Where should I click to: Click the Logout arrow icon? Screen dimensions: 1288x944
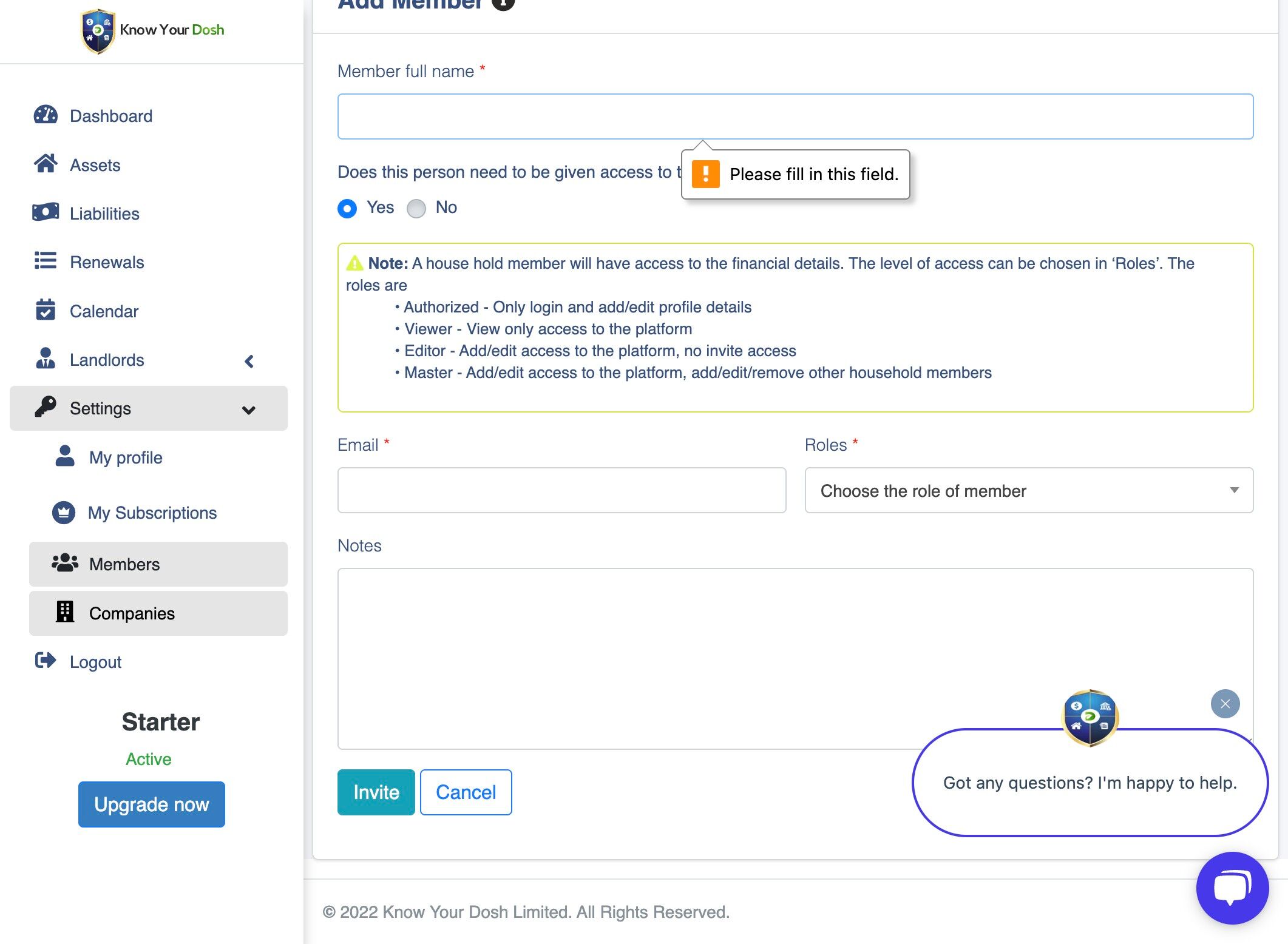(x=46, y=661)
